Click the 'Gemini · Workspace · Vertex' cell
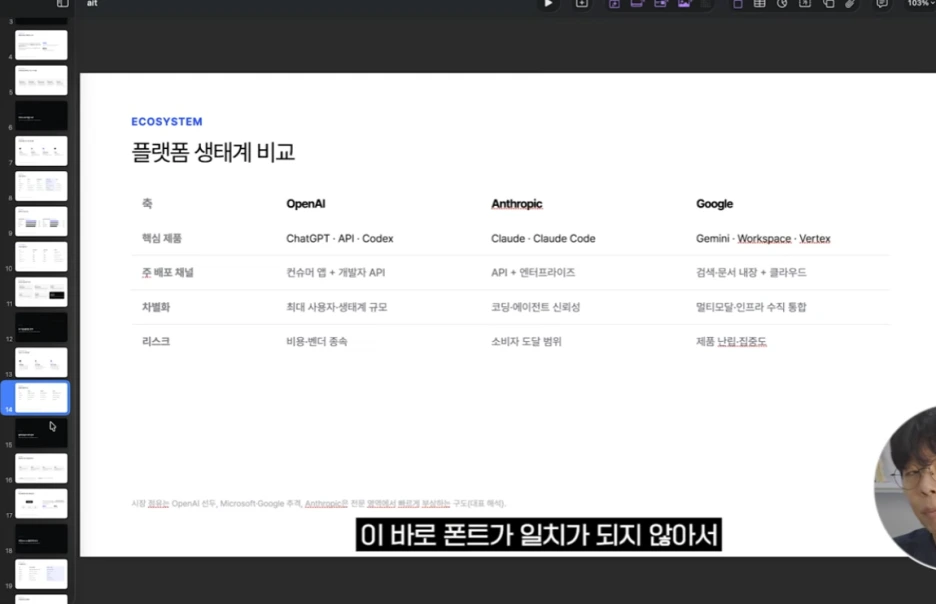Viewport: 936px width, 604px height. [x=763, y=238]
